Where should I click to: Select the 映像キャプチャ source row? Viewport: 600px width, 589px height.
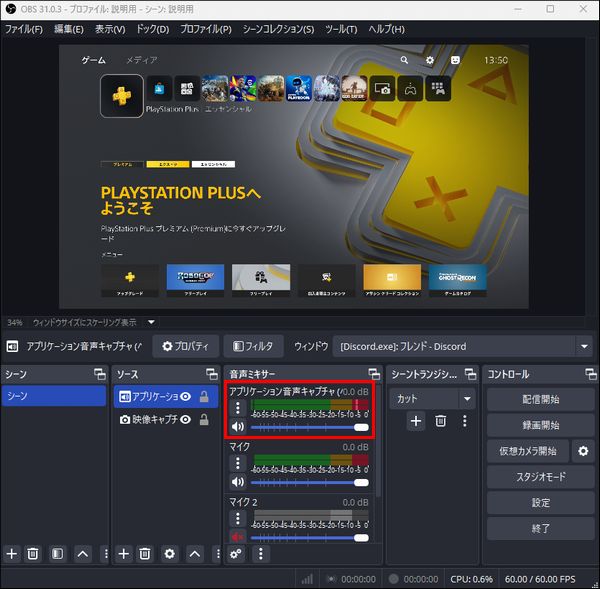tap(165, 420)
